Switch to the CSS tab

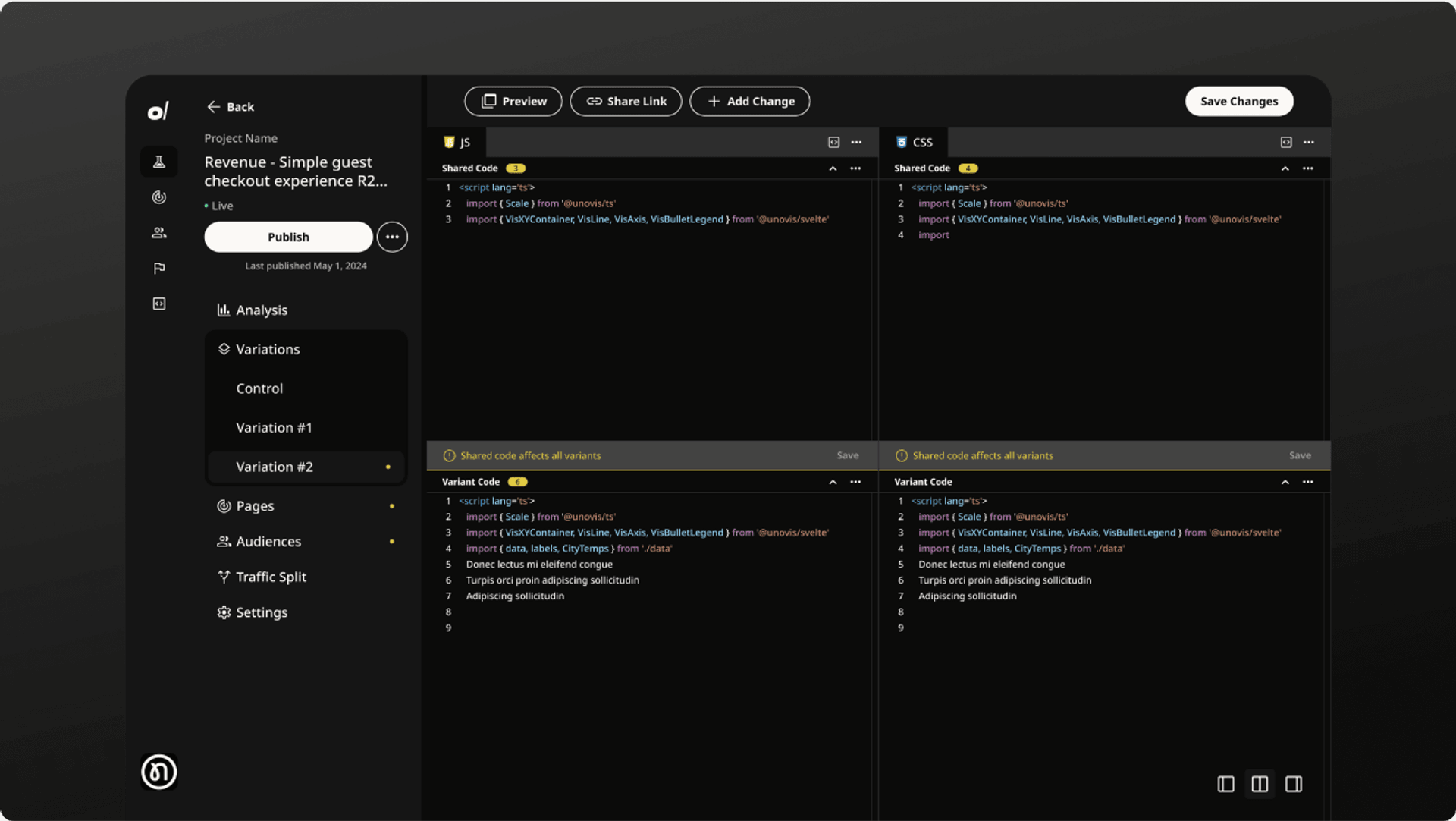click(914, 142)
